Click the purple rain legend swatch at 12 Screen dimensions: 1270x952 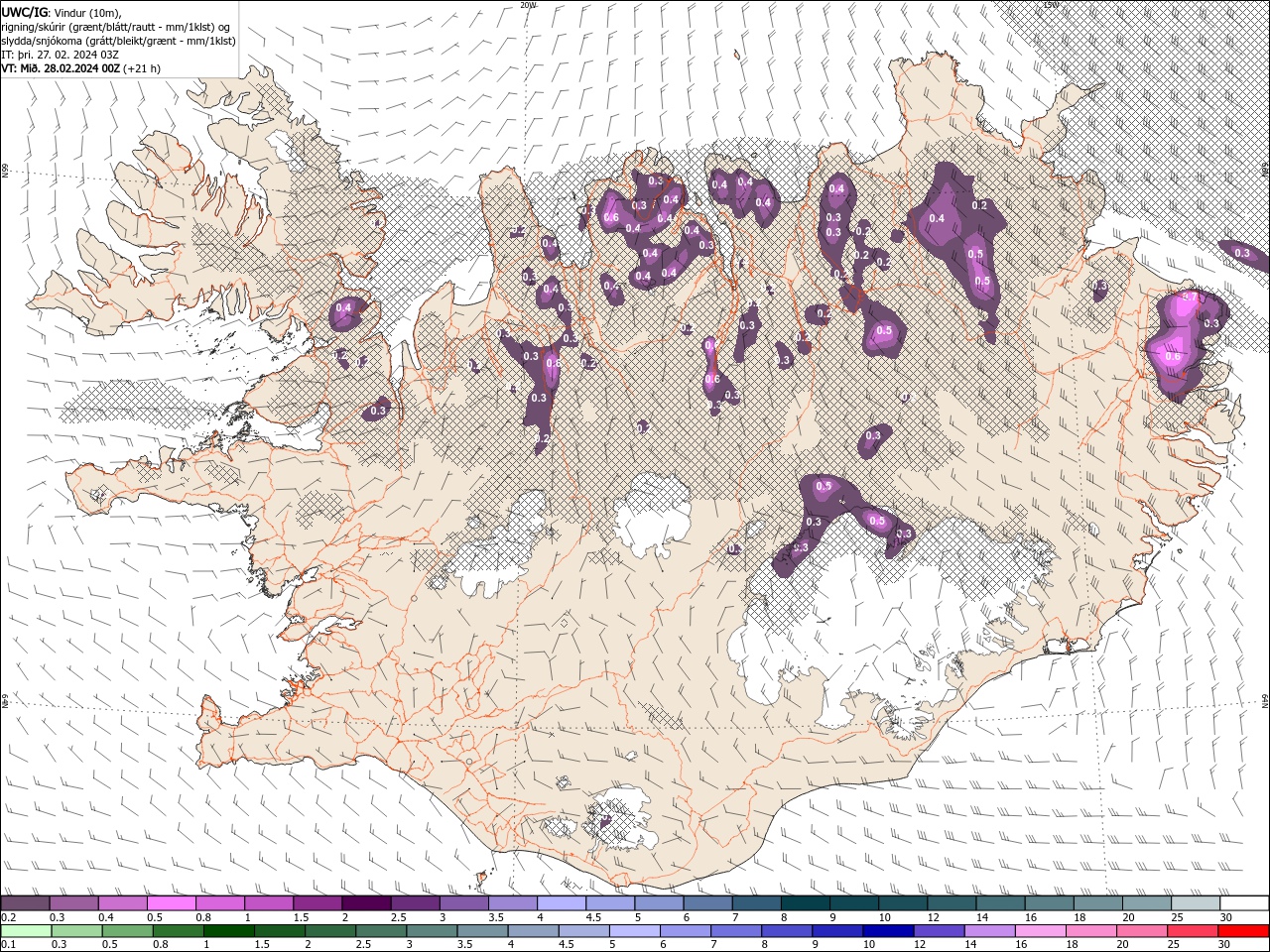[938, 930]
